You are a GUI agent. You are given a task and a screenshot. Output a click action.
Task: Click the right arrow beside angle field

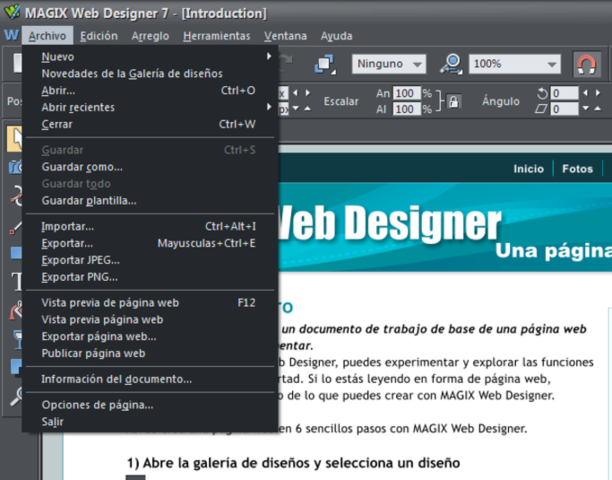[x=598, y=93]
